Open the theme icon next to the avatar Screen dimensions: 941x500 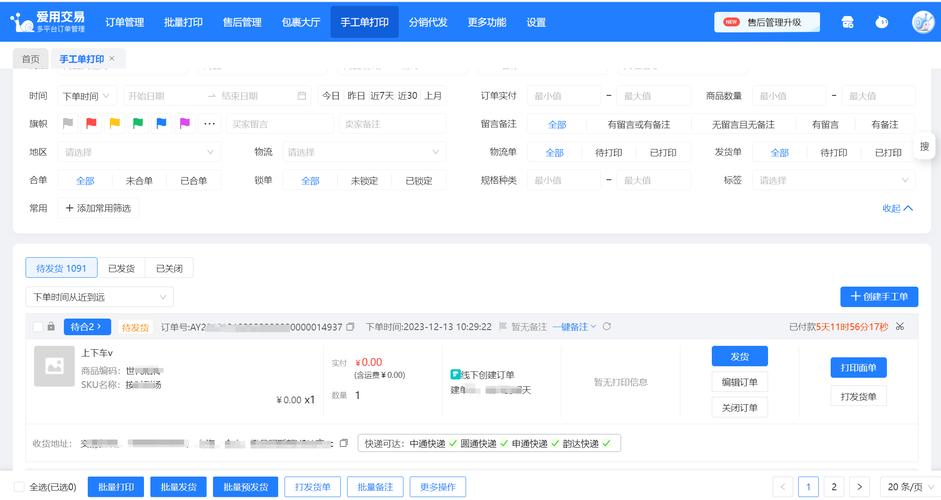point(881,22)
